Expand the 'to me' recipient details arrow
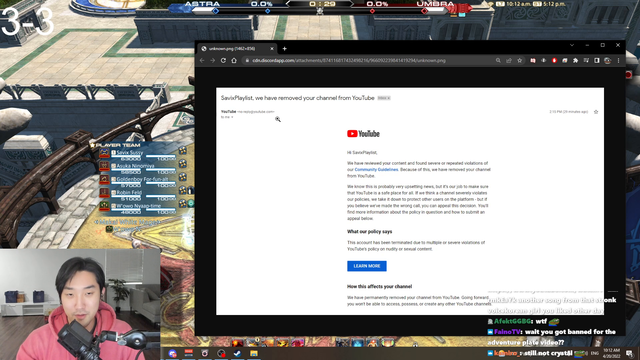640x360 pixels. tap(232, 117)
